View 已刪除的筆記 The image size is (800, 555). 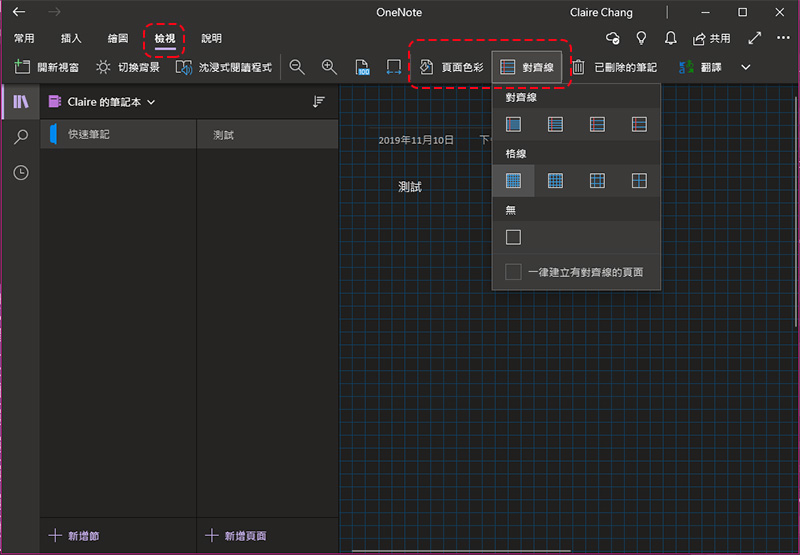click(x=614, y=67)
